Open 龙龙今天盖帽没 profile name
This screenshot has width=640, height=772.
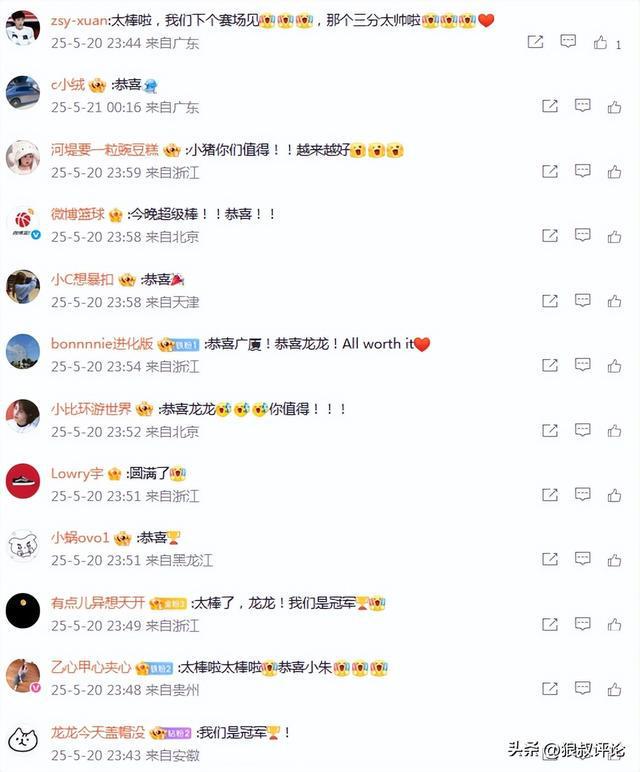click(98, 732)
